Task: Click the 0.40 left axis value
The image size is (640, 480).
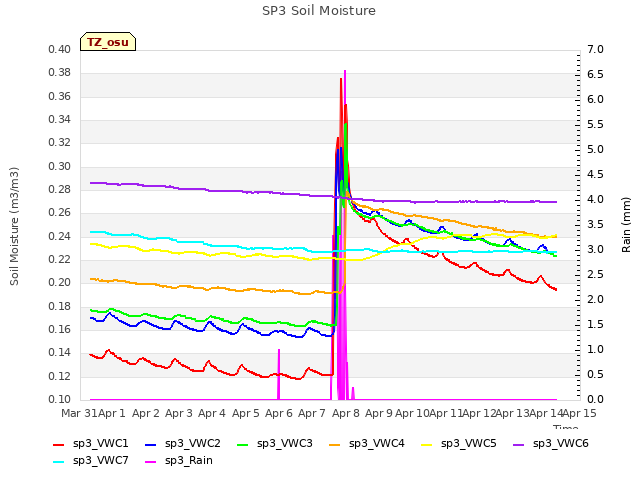Action: [60, 49]
